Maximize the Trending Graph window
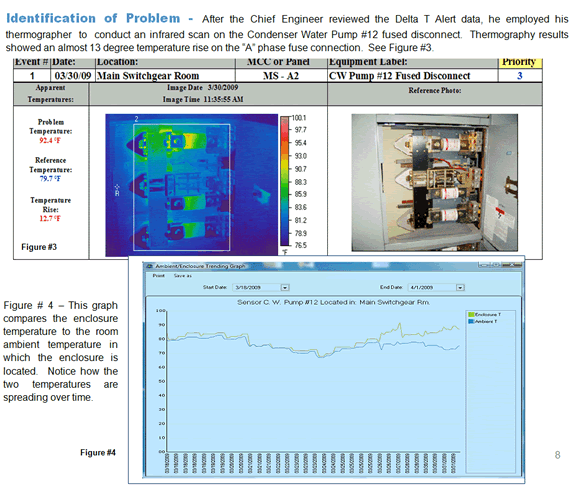 [x=497, y=264]
